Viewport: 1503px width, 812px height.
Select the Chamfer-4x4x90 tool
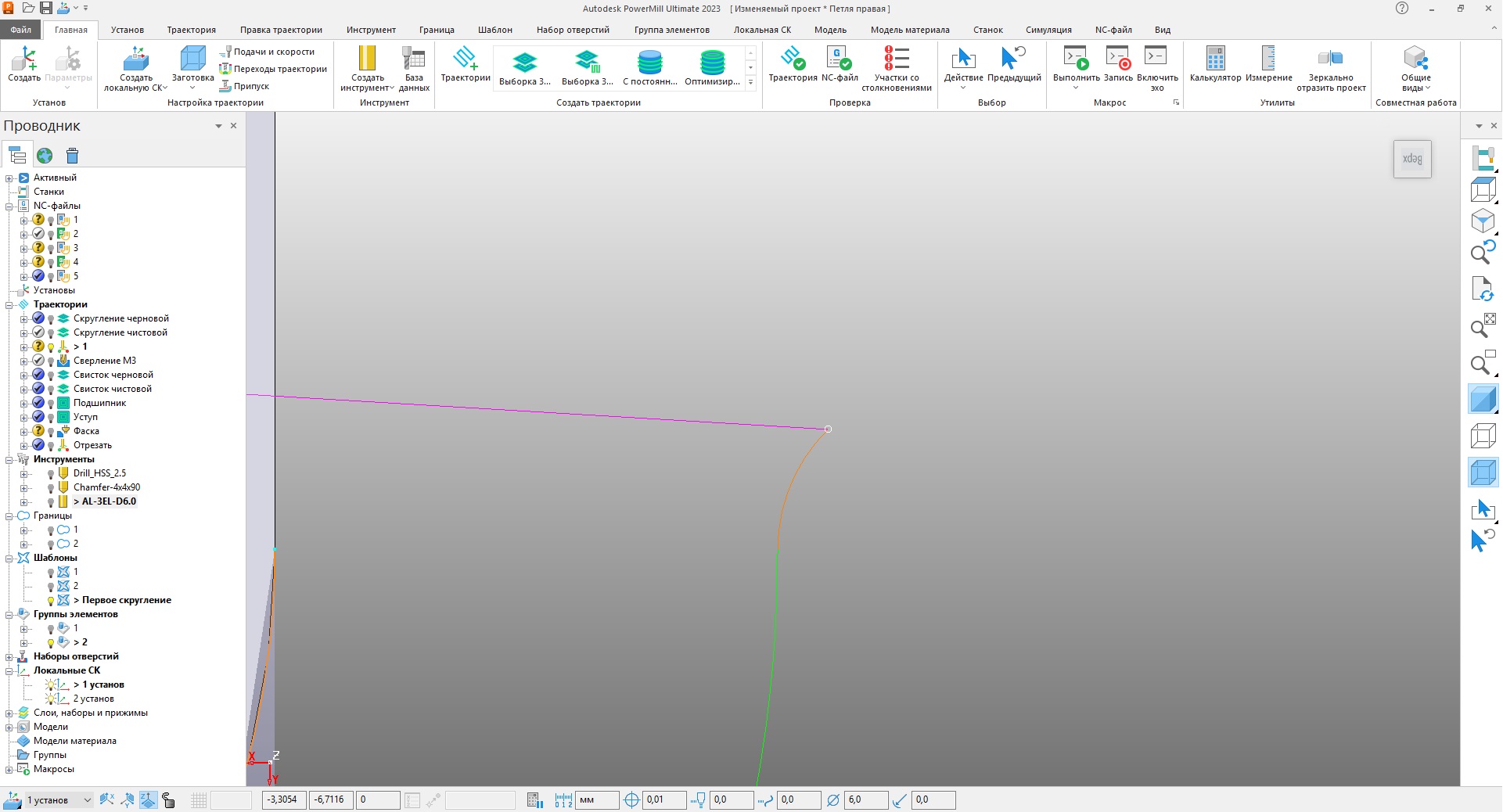106,487
